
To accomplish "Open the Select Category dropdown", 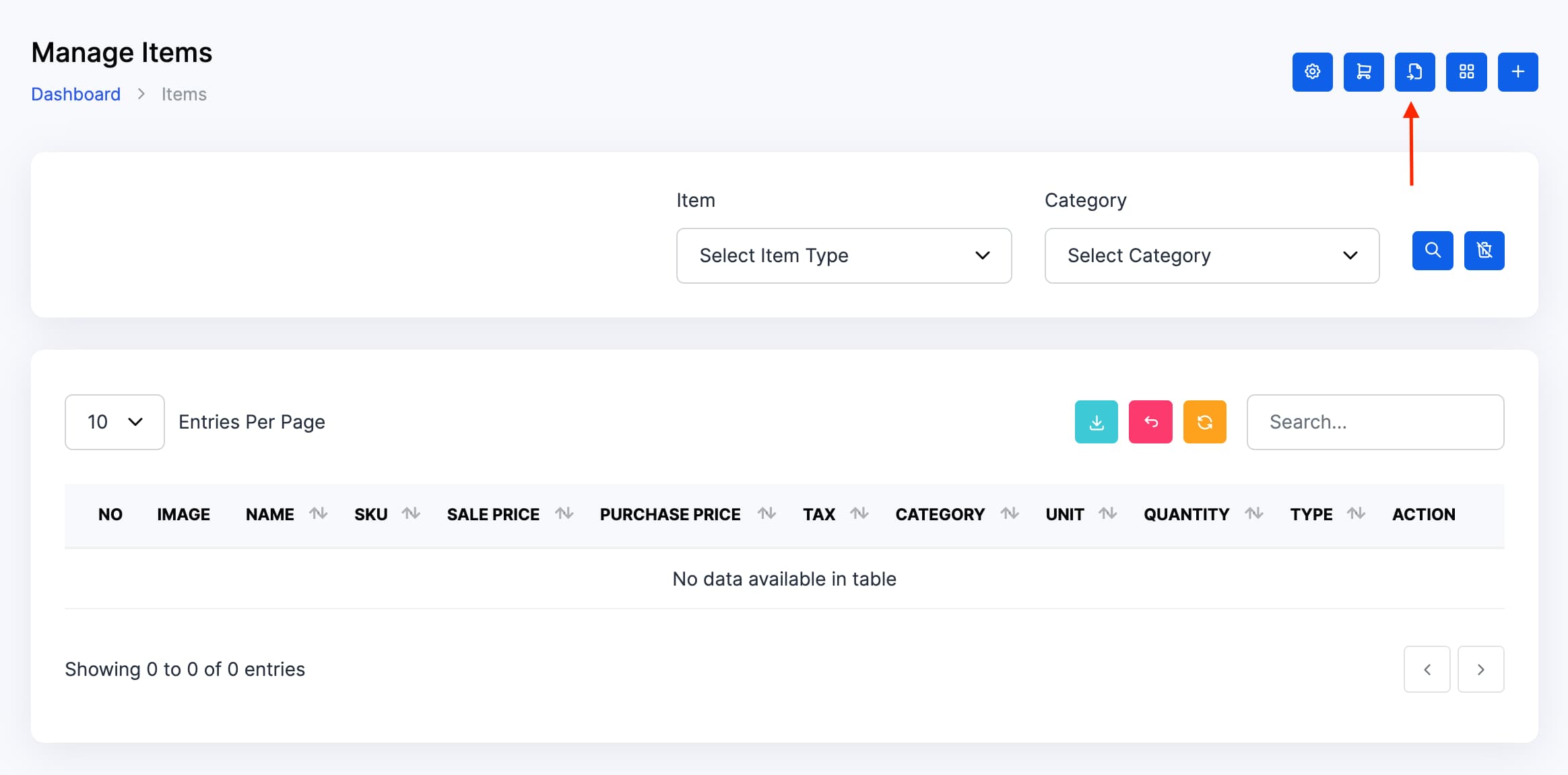I will (1211, 255).
